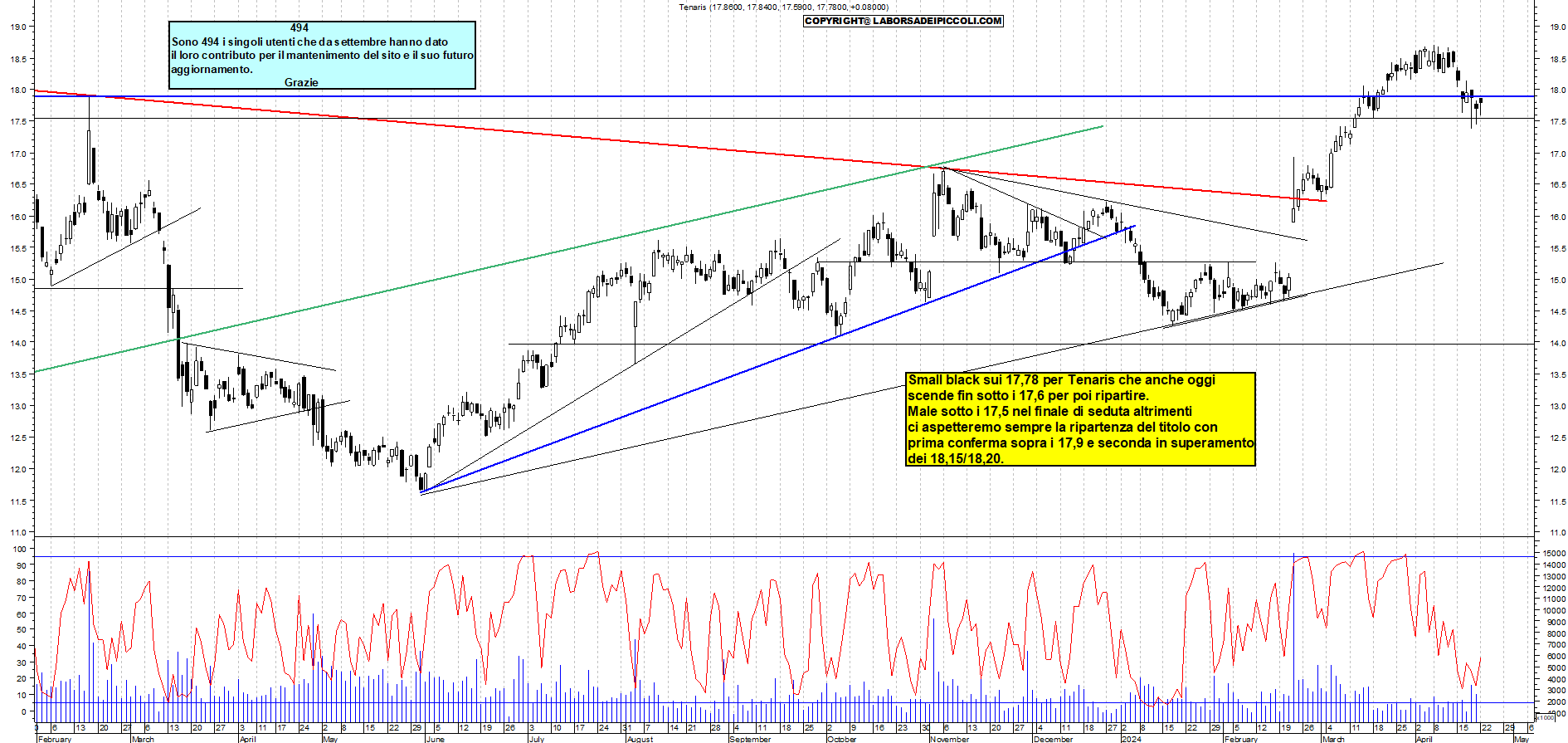Click the 'December' label on time axis
The width and height of the screenshot is (1568, 743).
[x=1054, y=739]
